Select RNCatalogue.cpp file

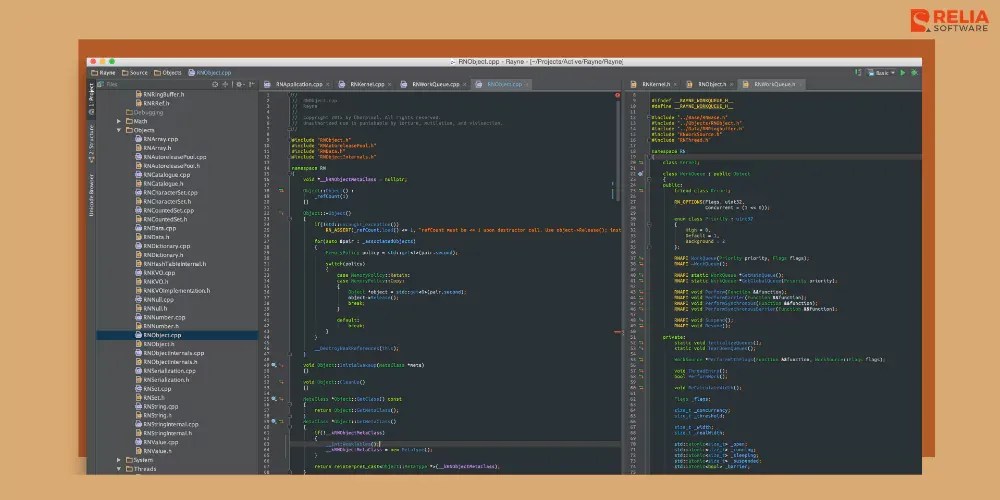162,175
